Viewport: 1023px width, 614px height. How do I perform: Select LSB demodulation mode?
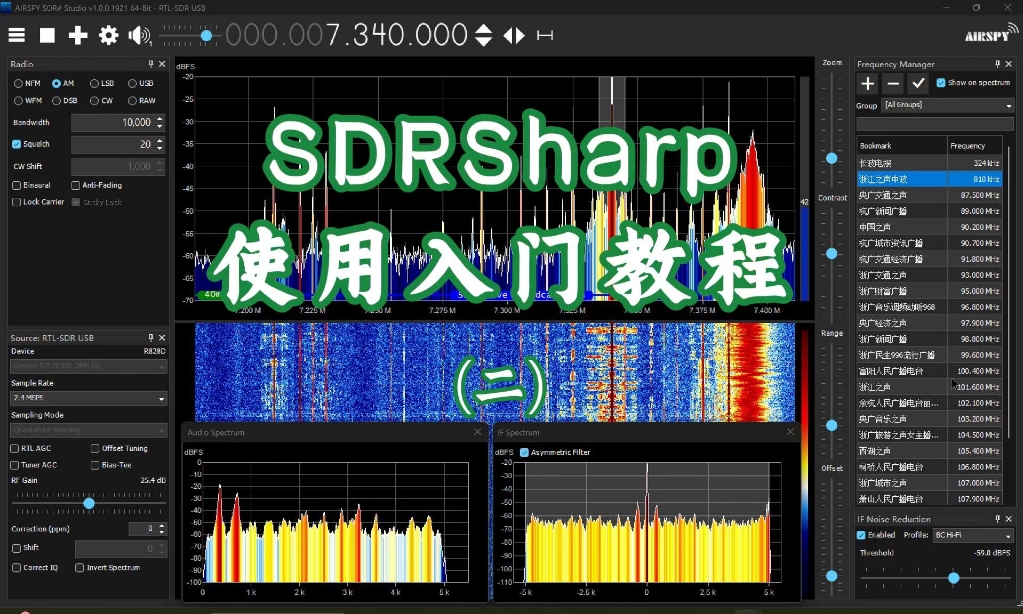(x=94, y=84)
